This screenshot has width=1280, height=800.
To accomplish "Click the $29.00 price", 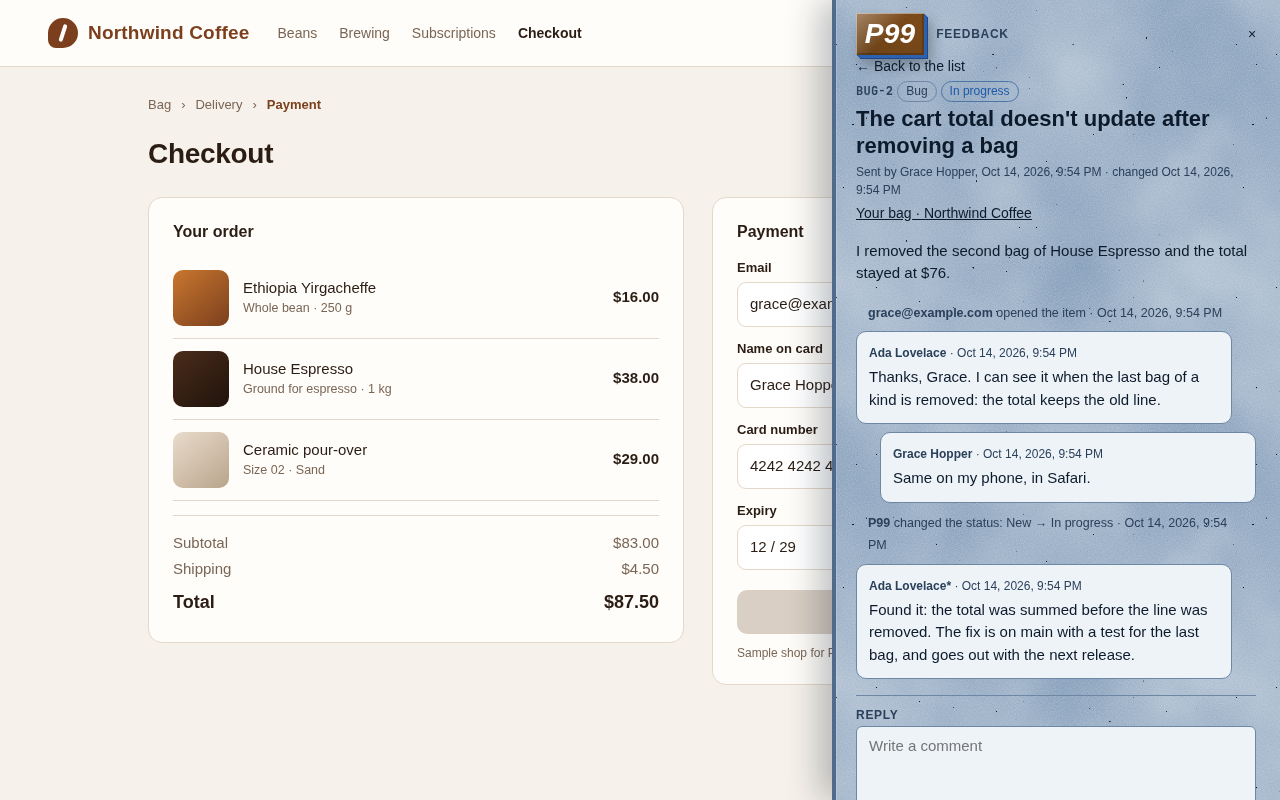I will click(x=636, y=459).
